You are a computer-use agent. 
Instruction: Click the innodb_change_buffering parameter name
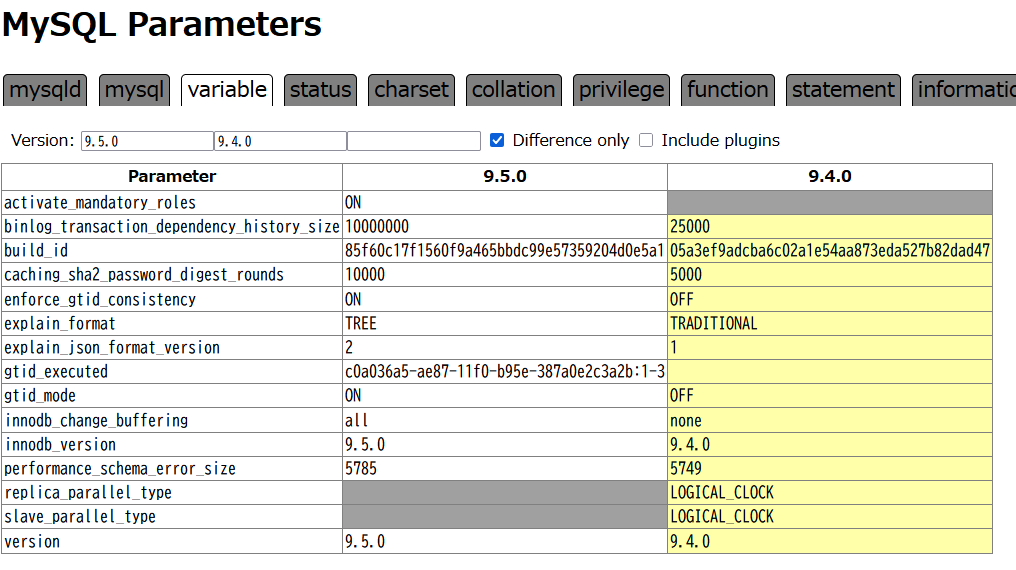(96, 420)
